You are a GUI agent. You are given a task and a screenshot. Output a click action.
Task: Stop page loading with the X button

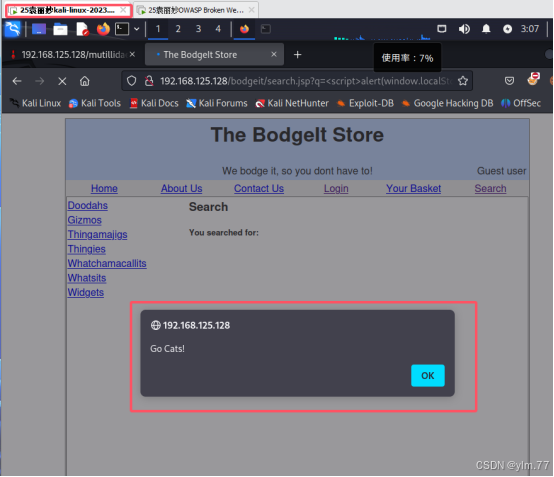tap(62, 81)
